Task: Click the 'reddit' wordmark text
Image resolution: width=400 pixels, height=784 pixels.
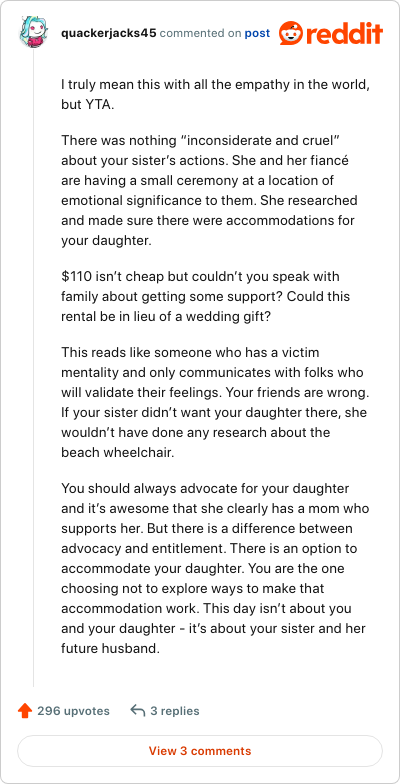Action: pyautogui.click(x=344, y=34)
